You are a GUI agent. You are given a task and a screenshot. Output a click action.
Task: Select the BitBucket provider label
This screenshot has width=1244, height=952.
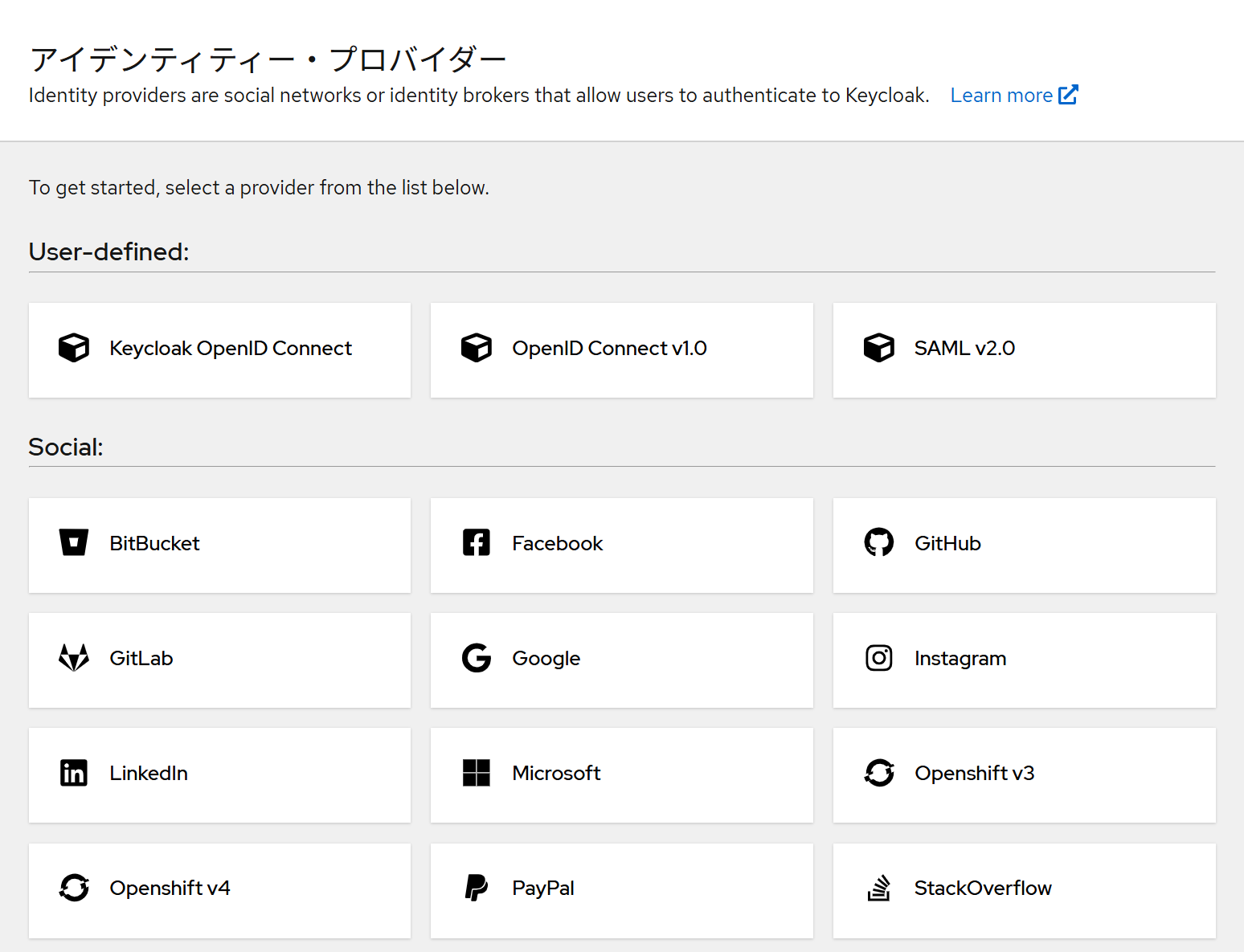click(154, 543)
